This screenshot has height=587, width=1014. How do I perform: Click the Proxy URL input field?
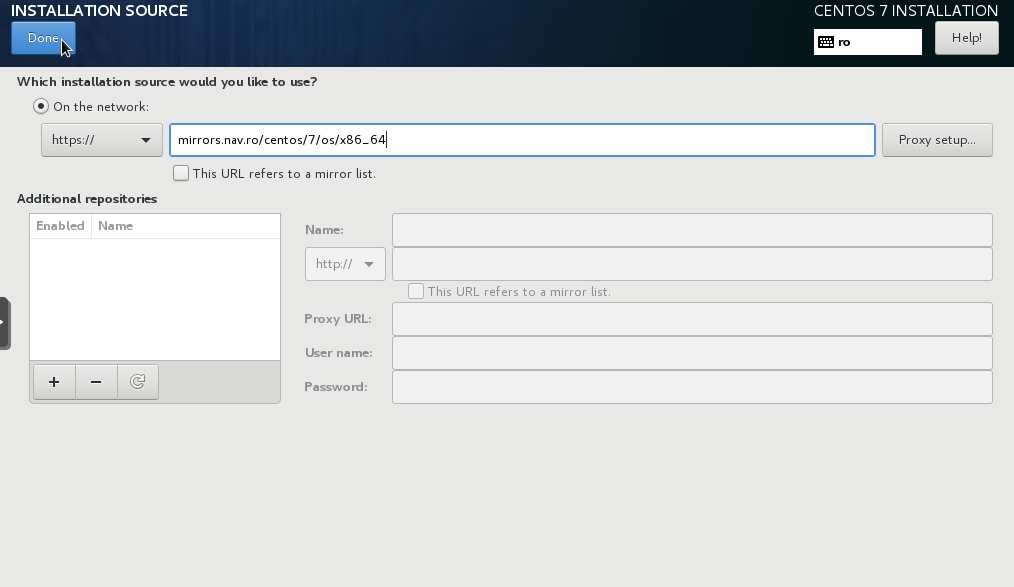[692, 319]
